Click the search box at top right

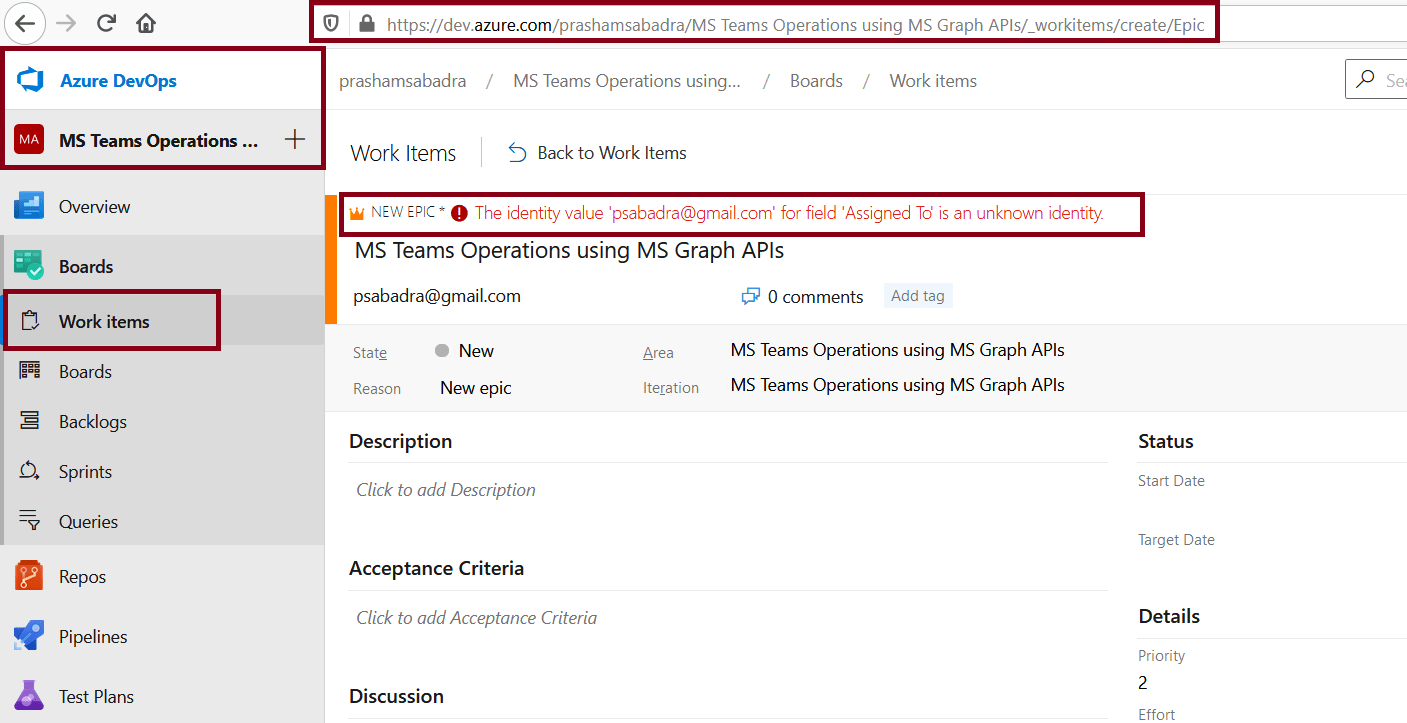pos(1376,80)
